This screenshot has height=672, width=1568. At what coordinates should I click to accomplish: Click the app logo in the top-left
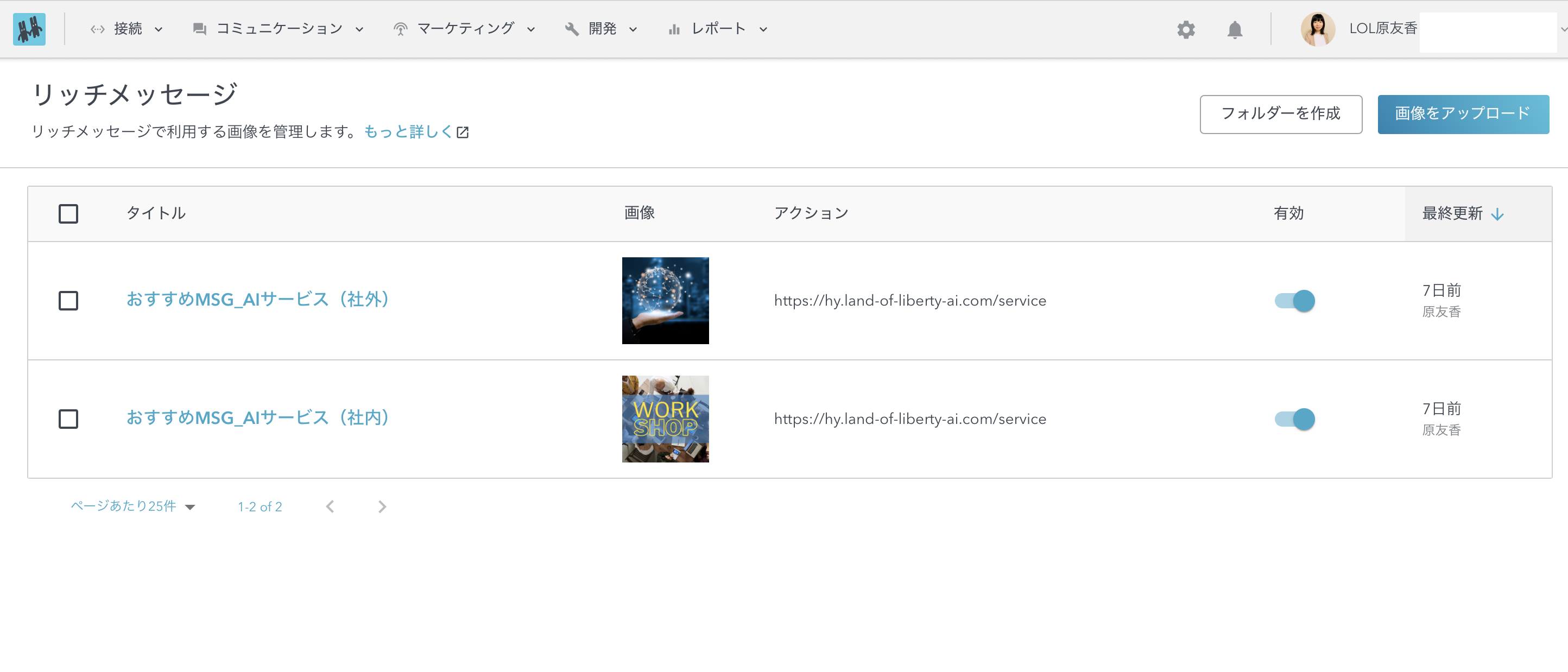coord(30,29)
